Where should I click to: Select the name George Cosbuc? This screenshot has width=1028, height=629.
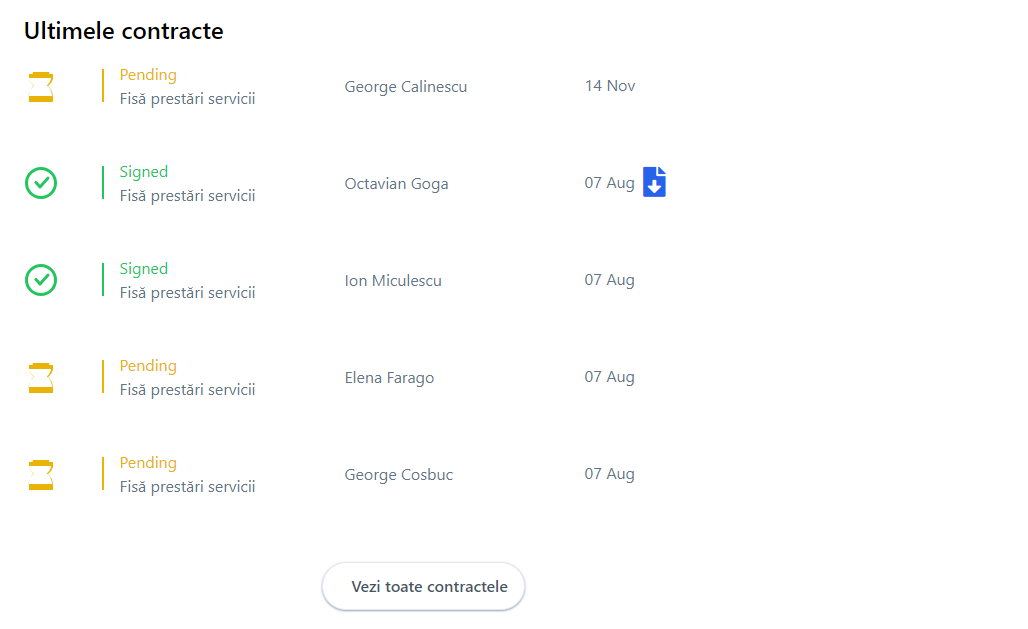[398, 475]
